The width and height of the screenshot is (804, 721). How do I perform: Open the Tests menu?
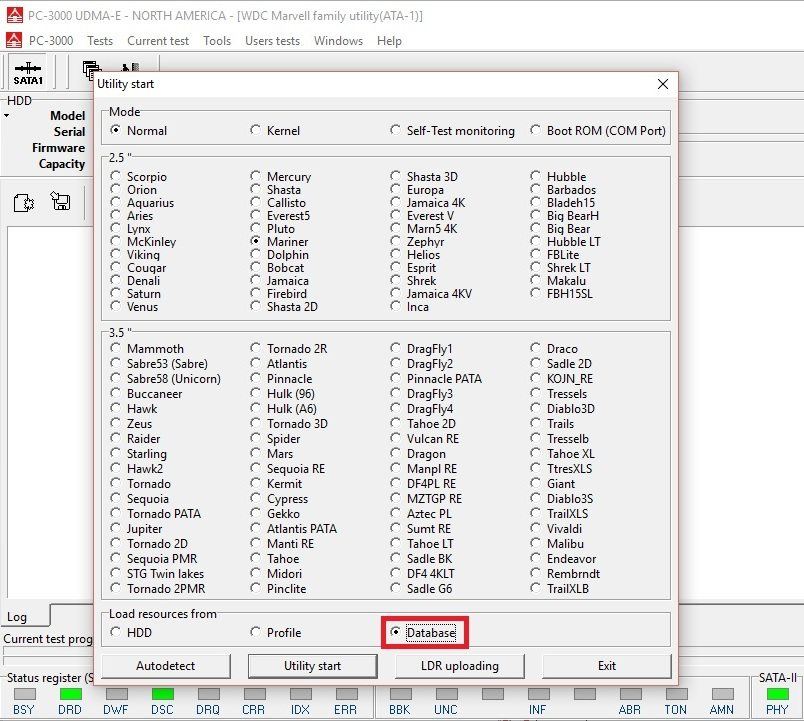click(x=99, y=41)
